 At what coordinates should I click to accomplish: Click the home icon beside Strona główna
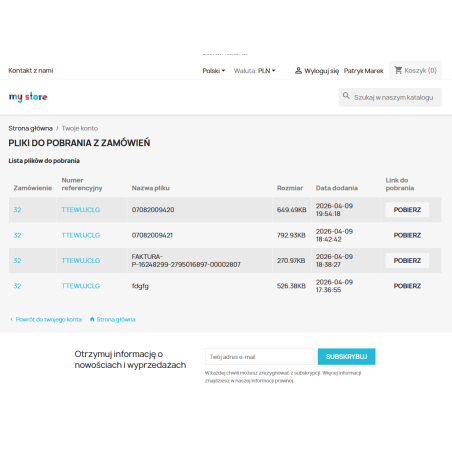92,319
